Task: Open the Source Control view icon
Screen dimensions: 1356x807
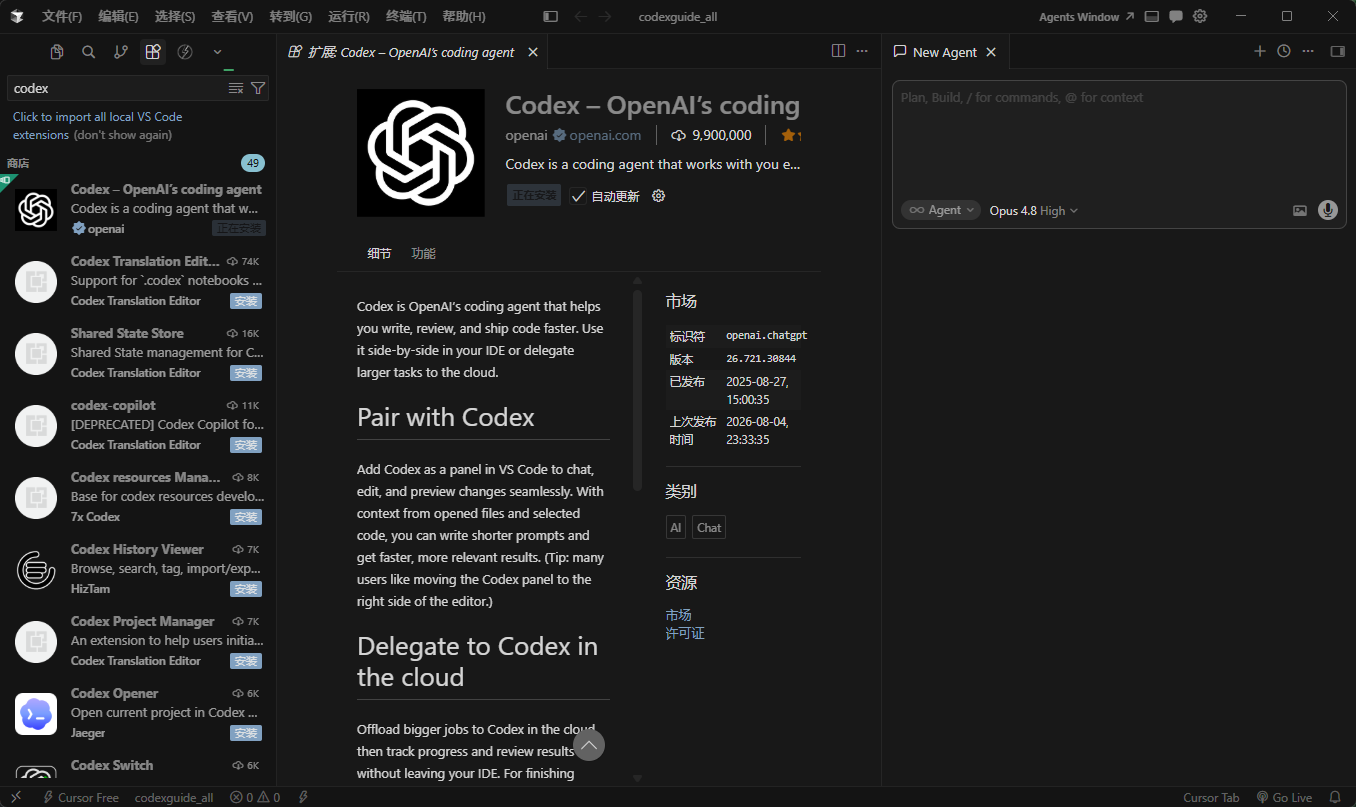Action: (121, 52)
